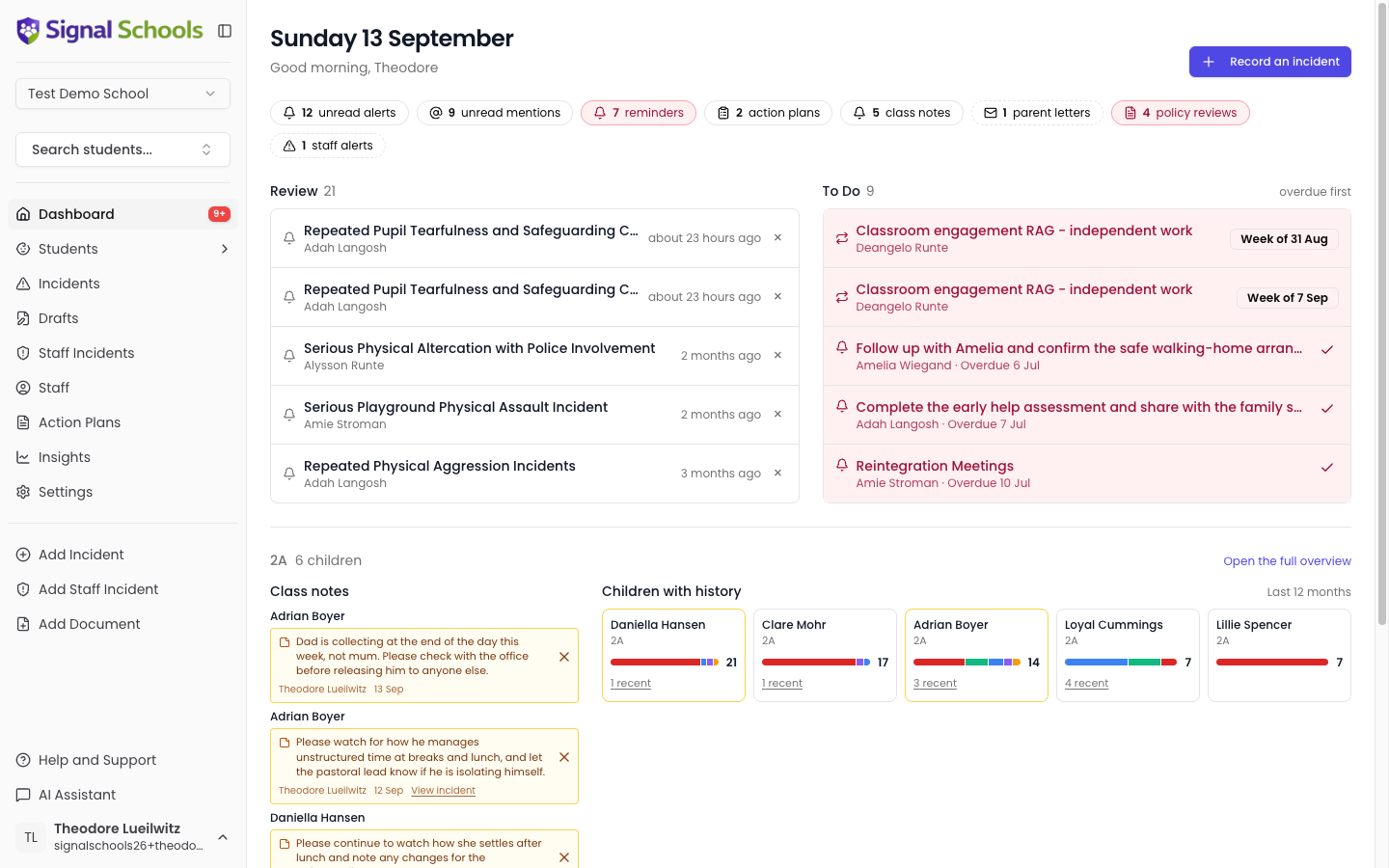The image size is (1389, 868).
Task: Click Loyal Cummings's incident color bar
Action: [x=1121, y=663]
